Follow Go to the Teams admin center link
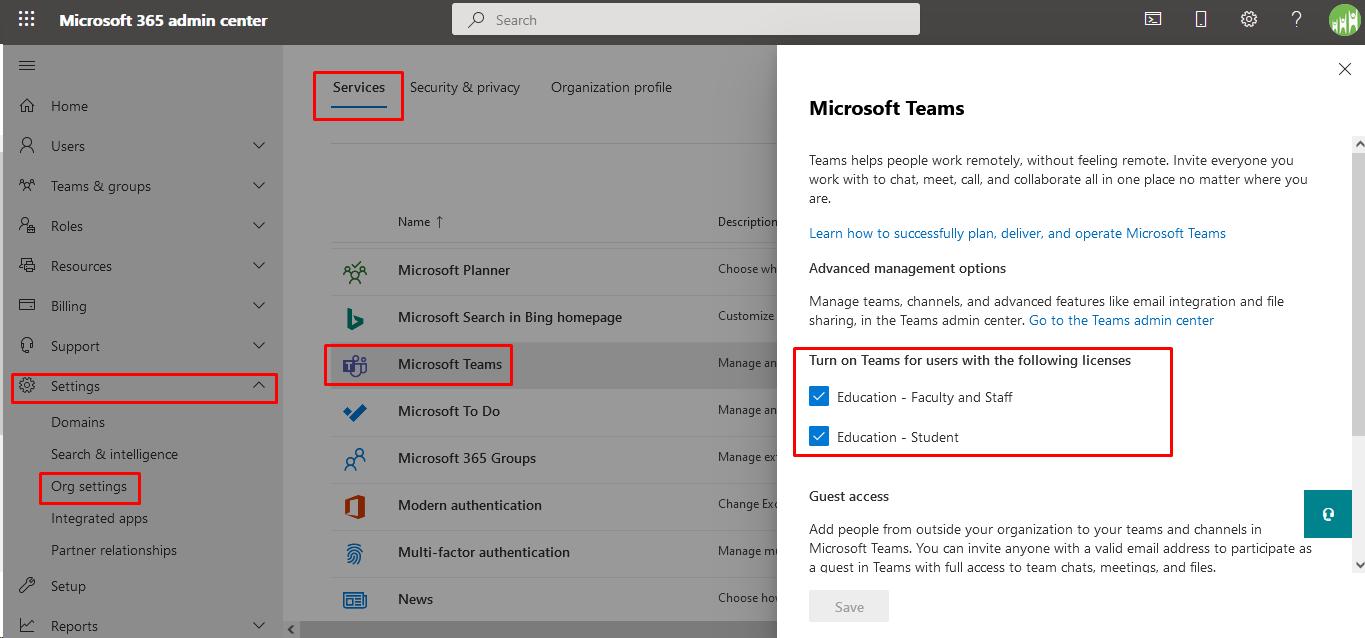The image size is (1365, 638). point(1121,320)
